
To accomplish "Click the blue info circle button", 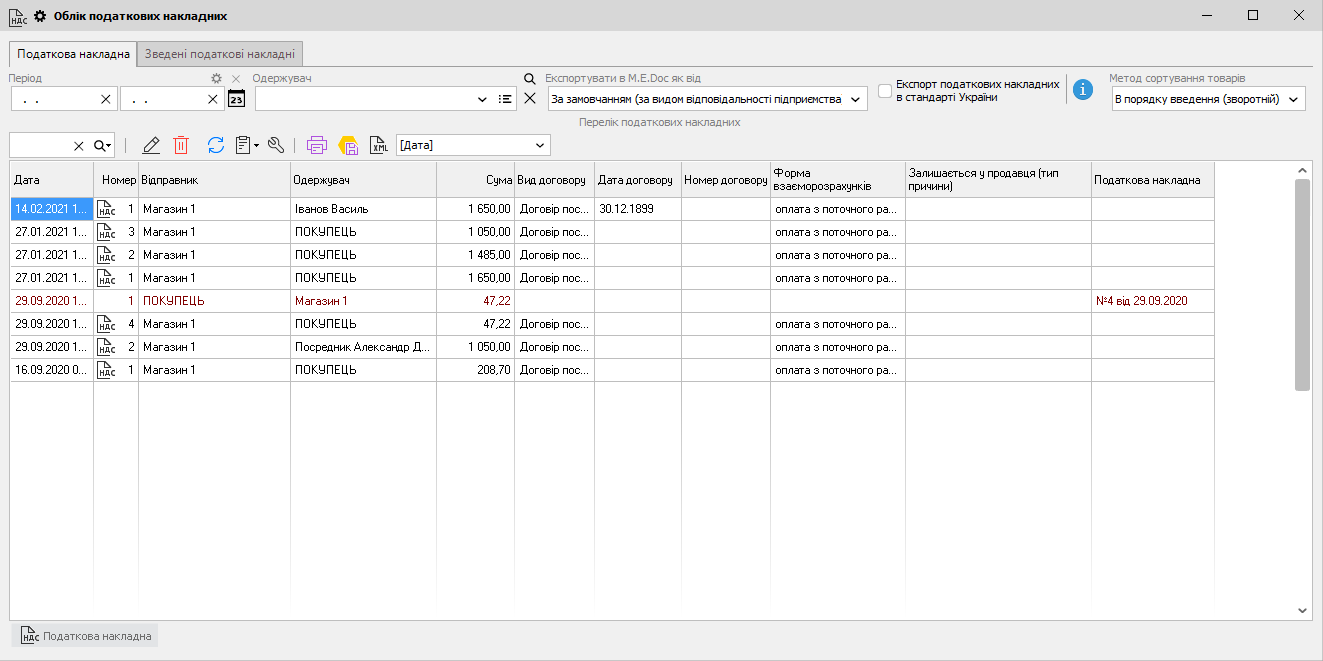I will pyautogui.click(x=1082, y=89).
